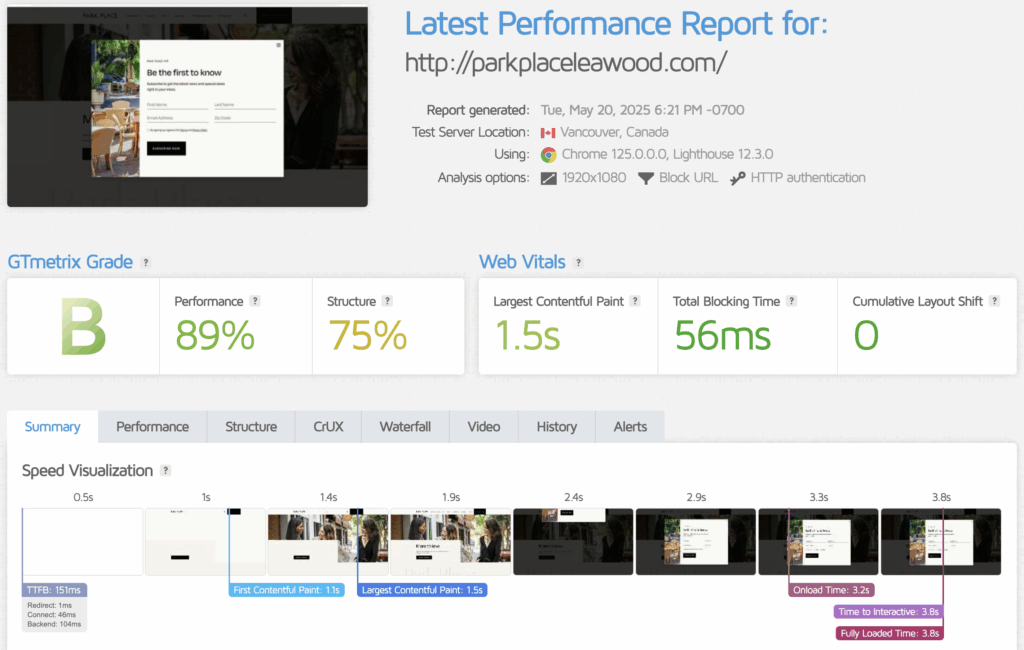Open the Structure score help icon

click(387, 301)
